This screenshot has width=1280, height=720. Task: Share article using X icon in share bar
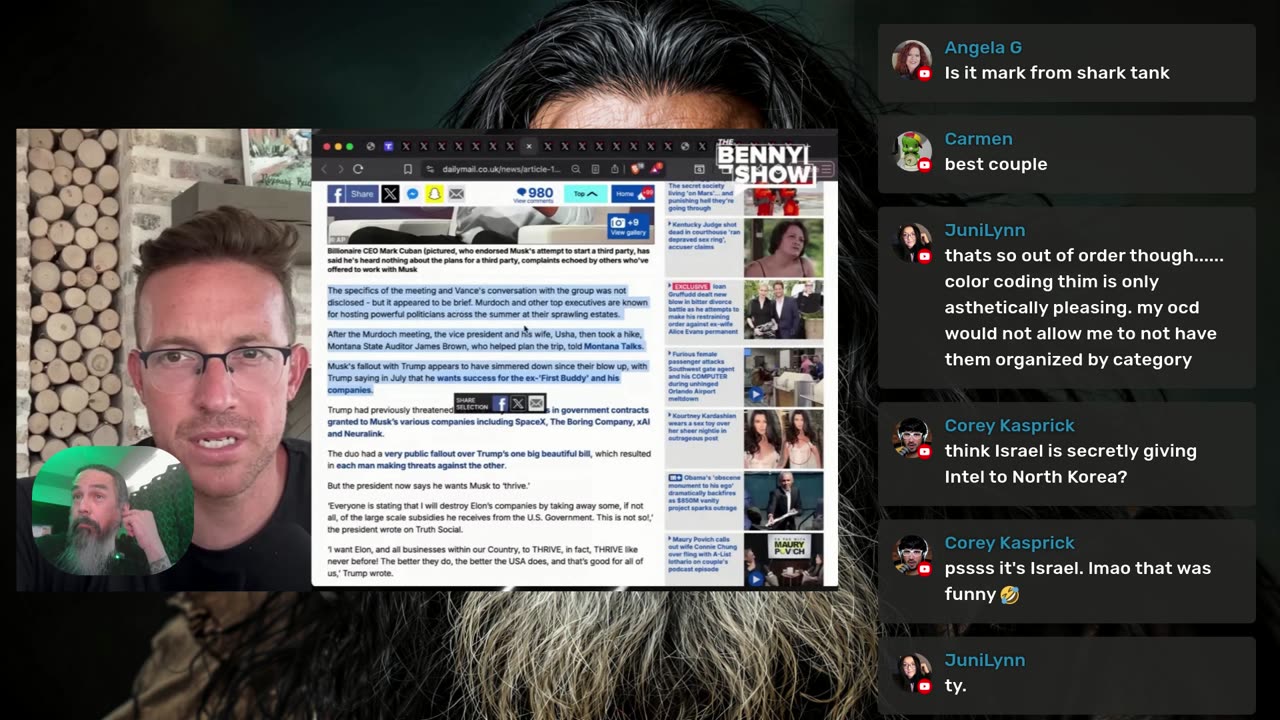coord(390,194)
